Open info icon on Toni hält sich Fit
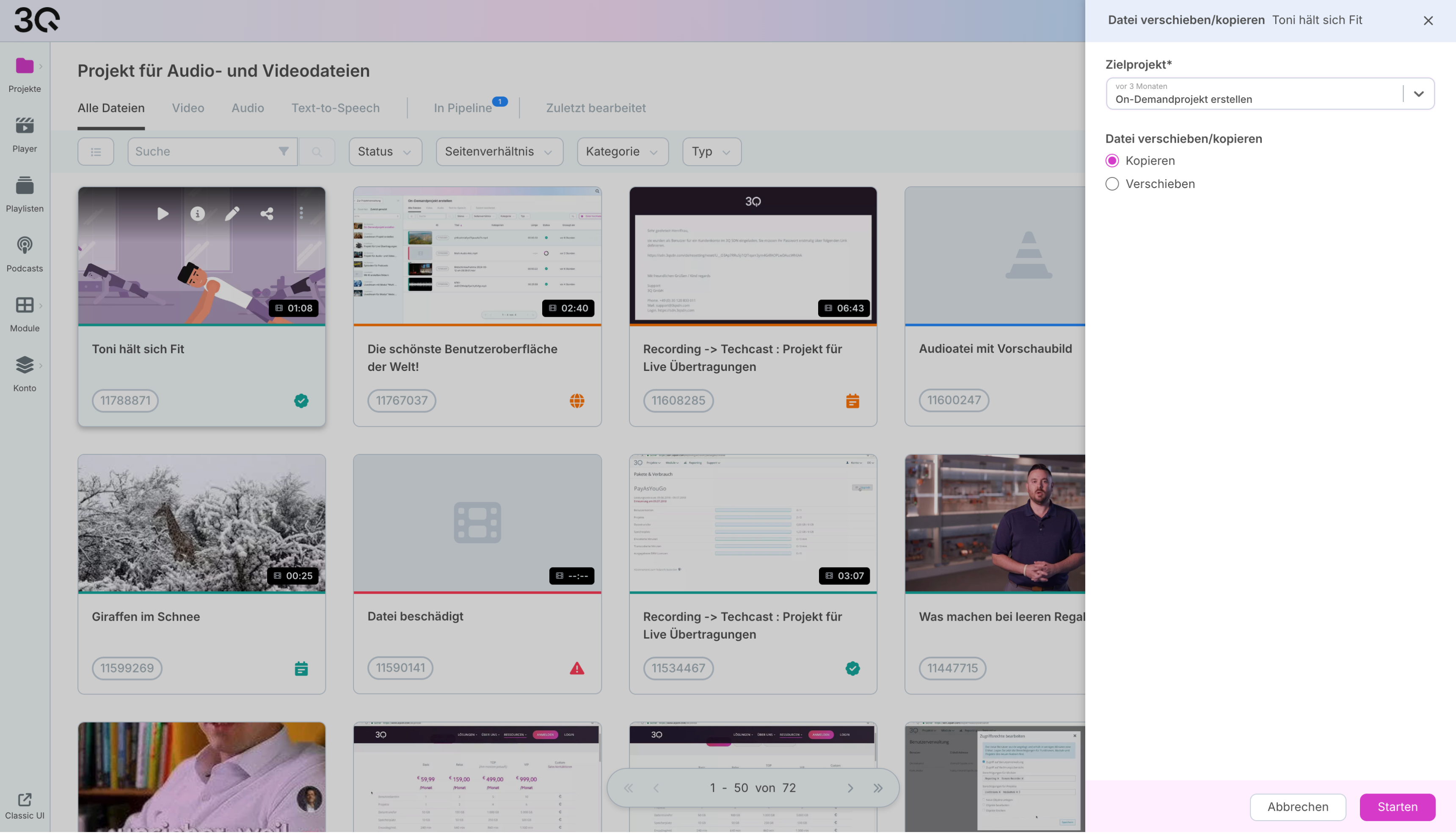The width and height of the screenshot is (1456, 835). tap(197, 214)
